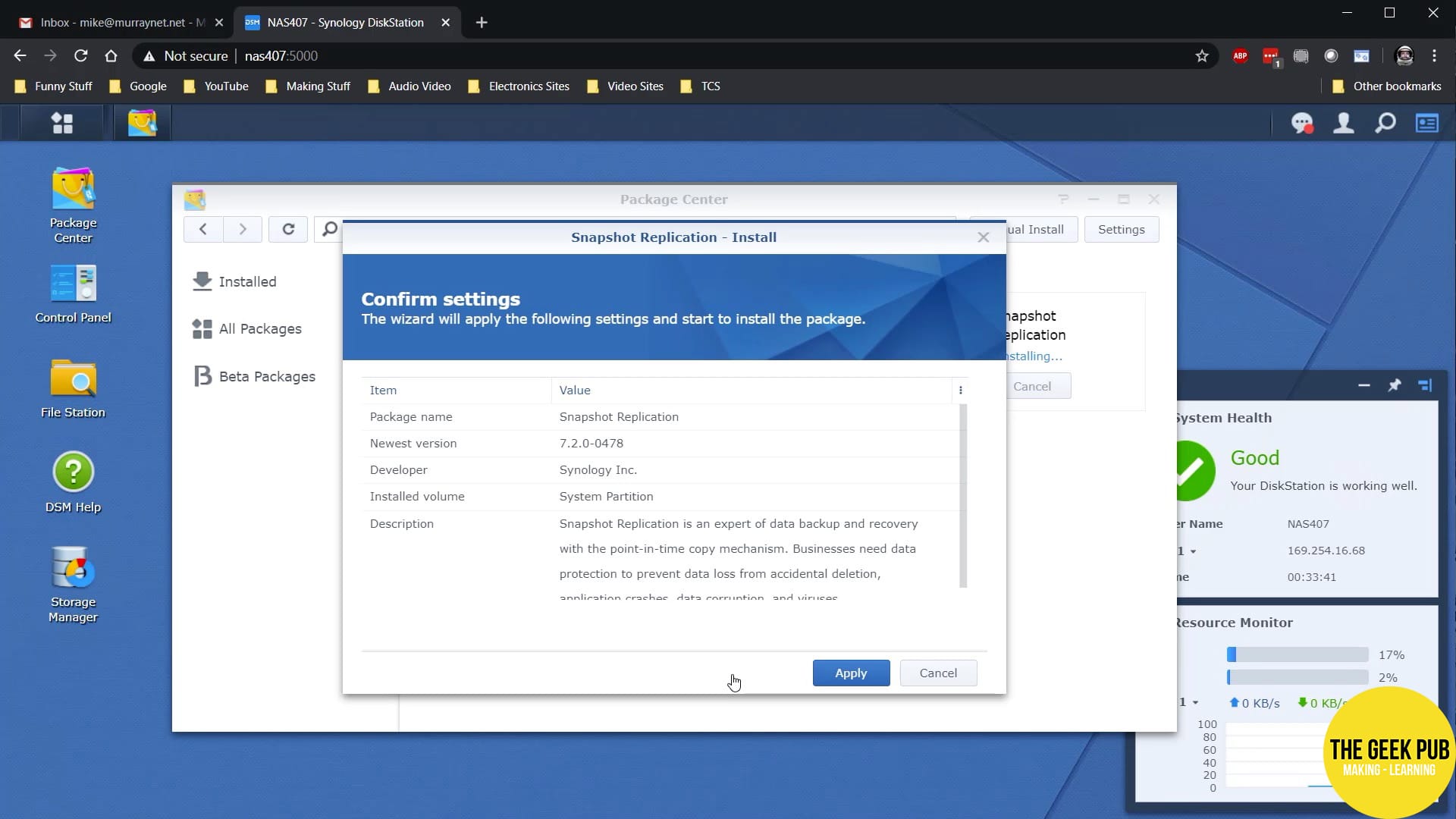Open Storage Manager desktop shortcut

tap(73, 585)
